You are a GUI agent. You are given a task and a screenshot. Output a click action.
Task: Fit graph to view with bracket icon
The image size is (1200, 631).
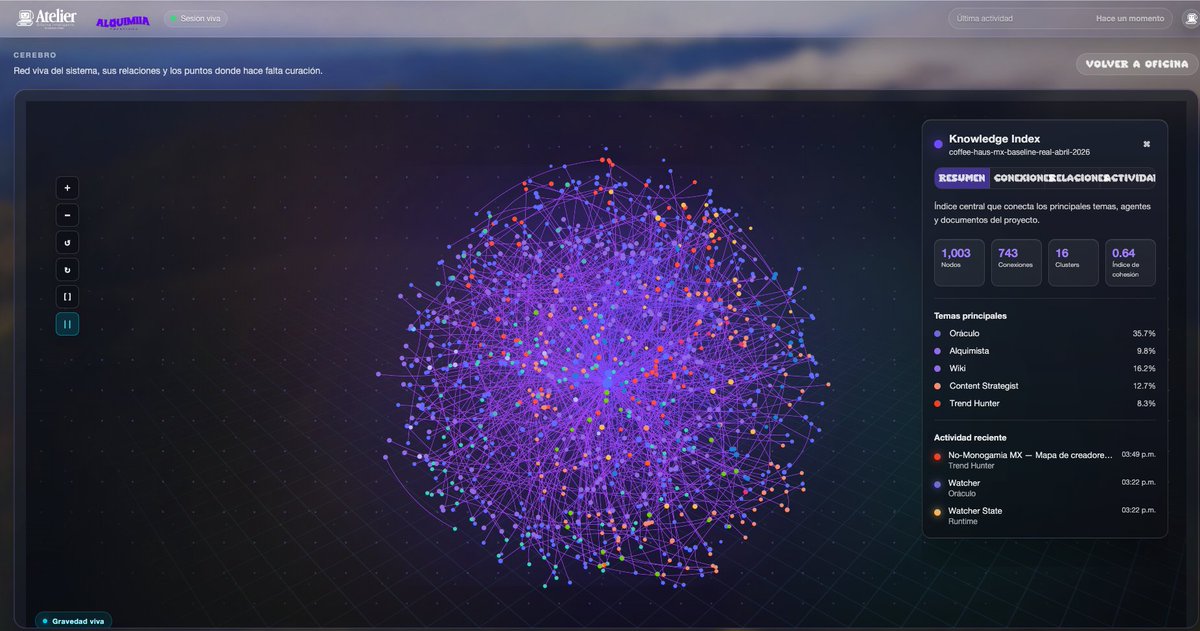(67, 297)
